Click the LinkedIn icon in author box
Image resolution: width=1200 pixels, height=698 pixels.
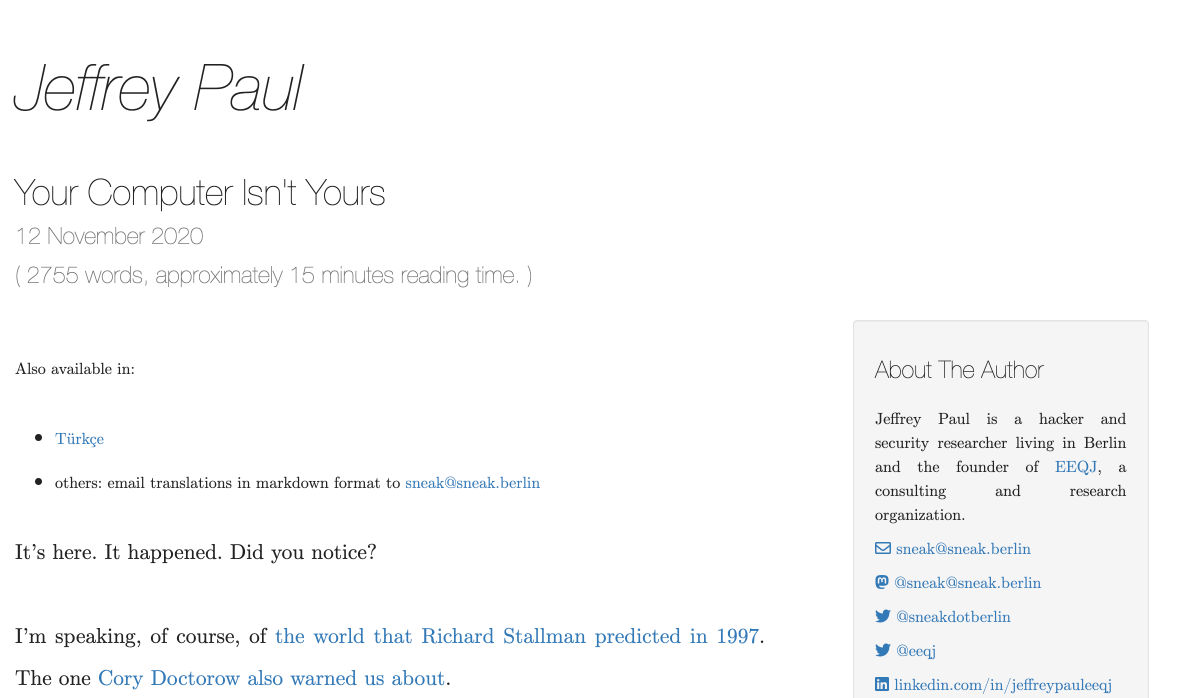[882, 684]
